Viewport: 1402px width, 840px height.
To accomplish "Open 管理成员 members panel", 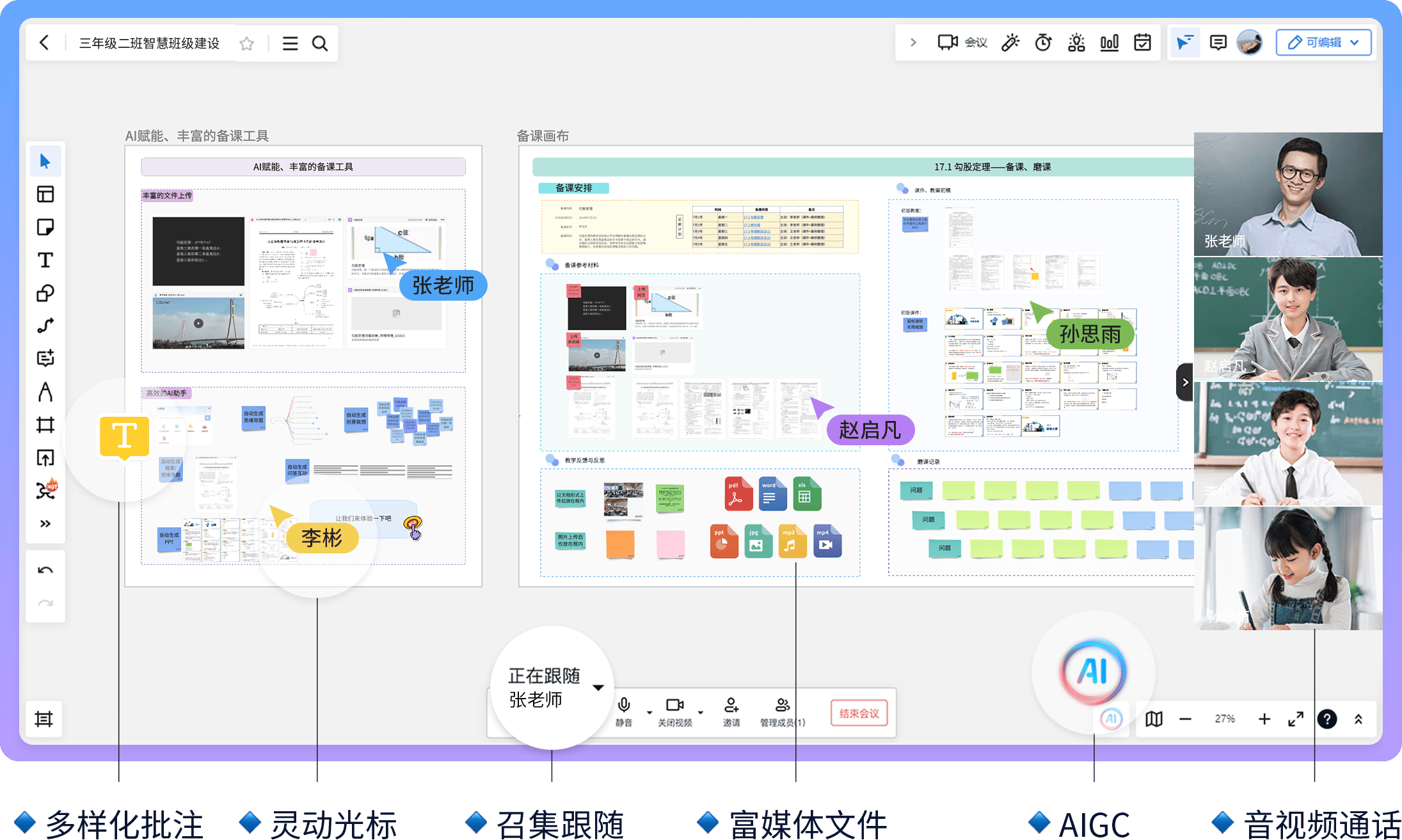I will point(782,712).
